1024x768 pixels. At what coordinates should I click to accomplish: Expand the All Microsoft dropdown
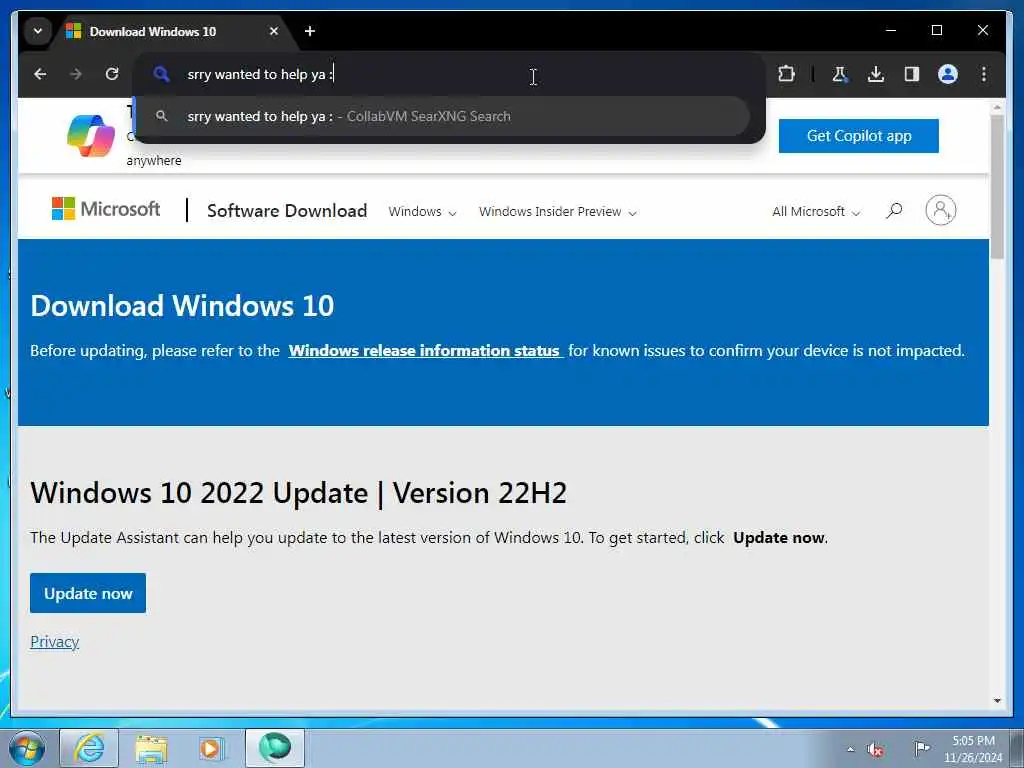click(x=816, y=212)
